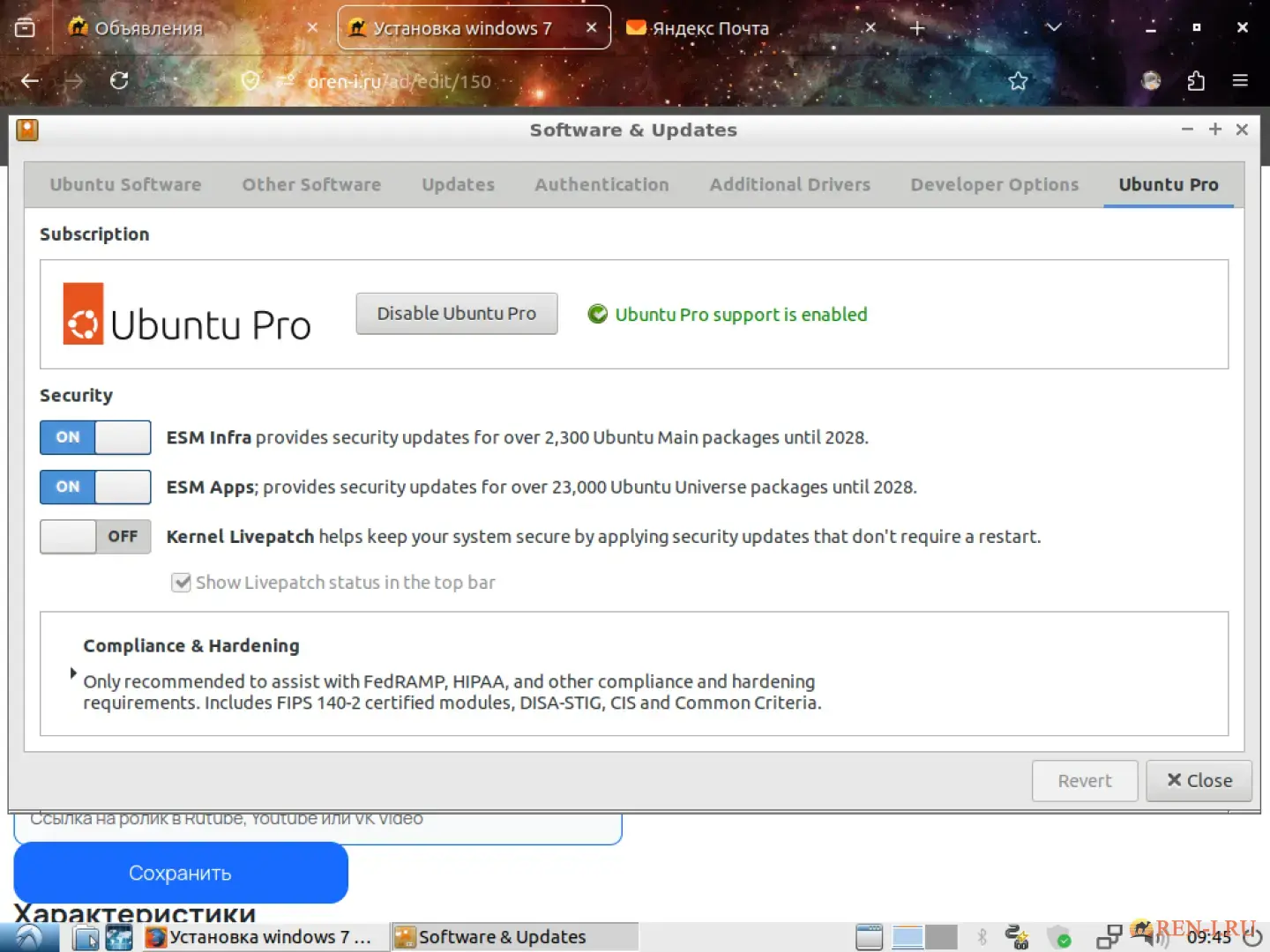This screenshot has height=952, width=1270.
Task: Open the taskbar start menu icon
Action: coord(29,937)
